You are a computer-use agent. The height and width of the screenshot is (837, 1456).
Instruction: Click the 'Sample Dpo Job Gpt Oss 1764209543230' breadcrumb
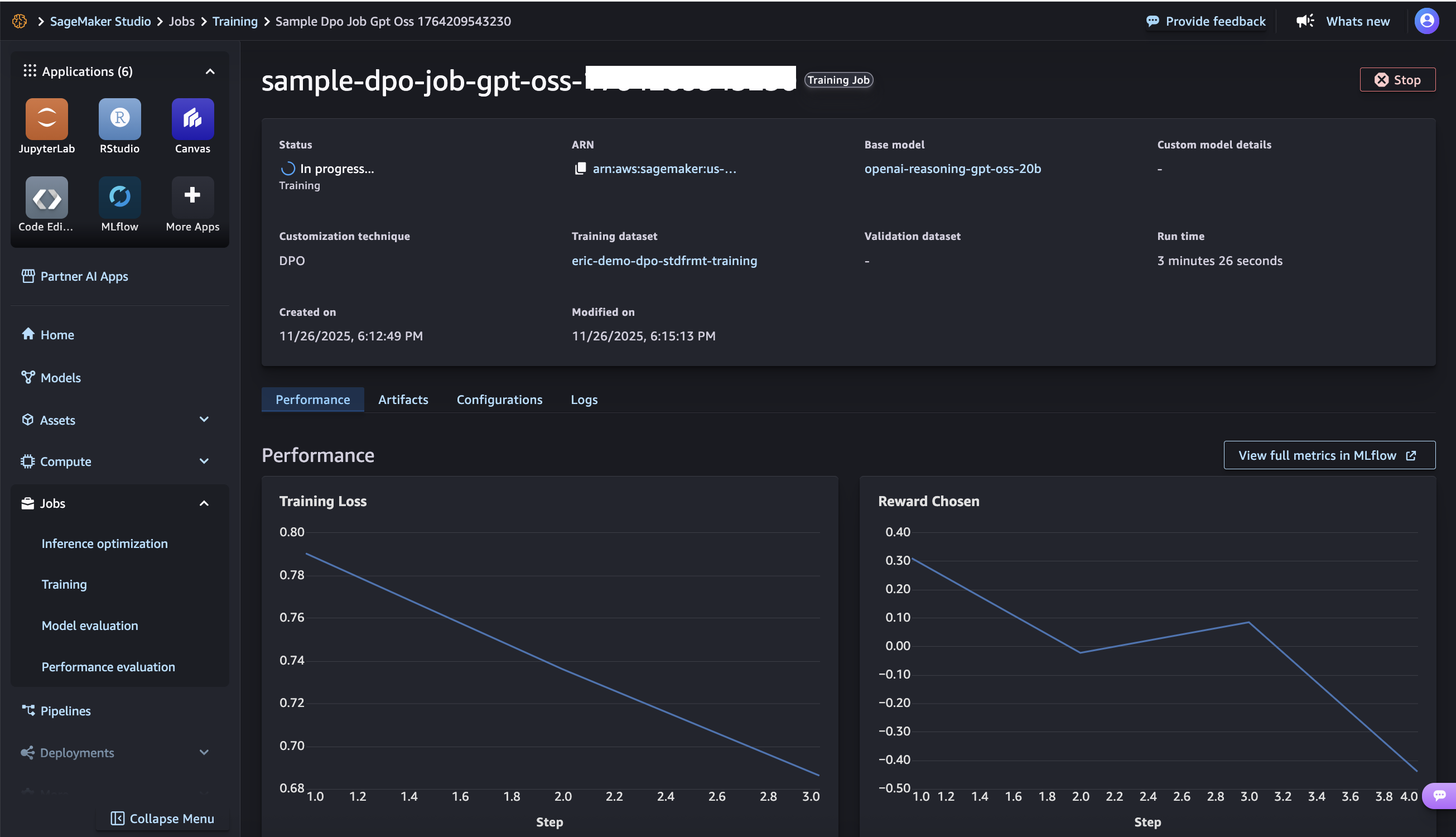[x=393, y=21]
